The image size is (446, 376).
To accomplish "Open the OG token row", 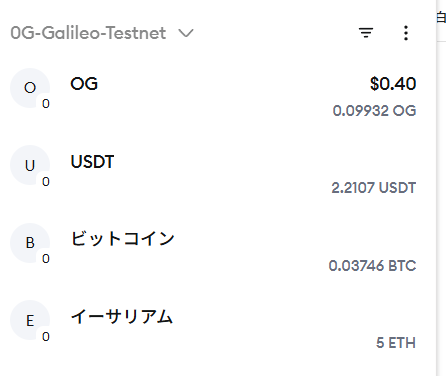I will (x=213, y=97).
